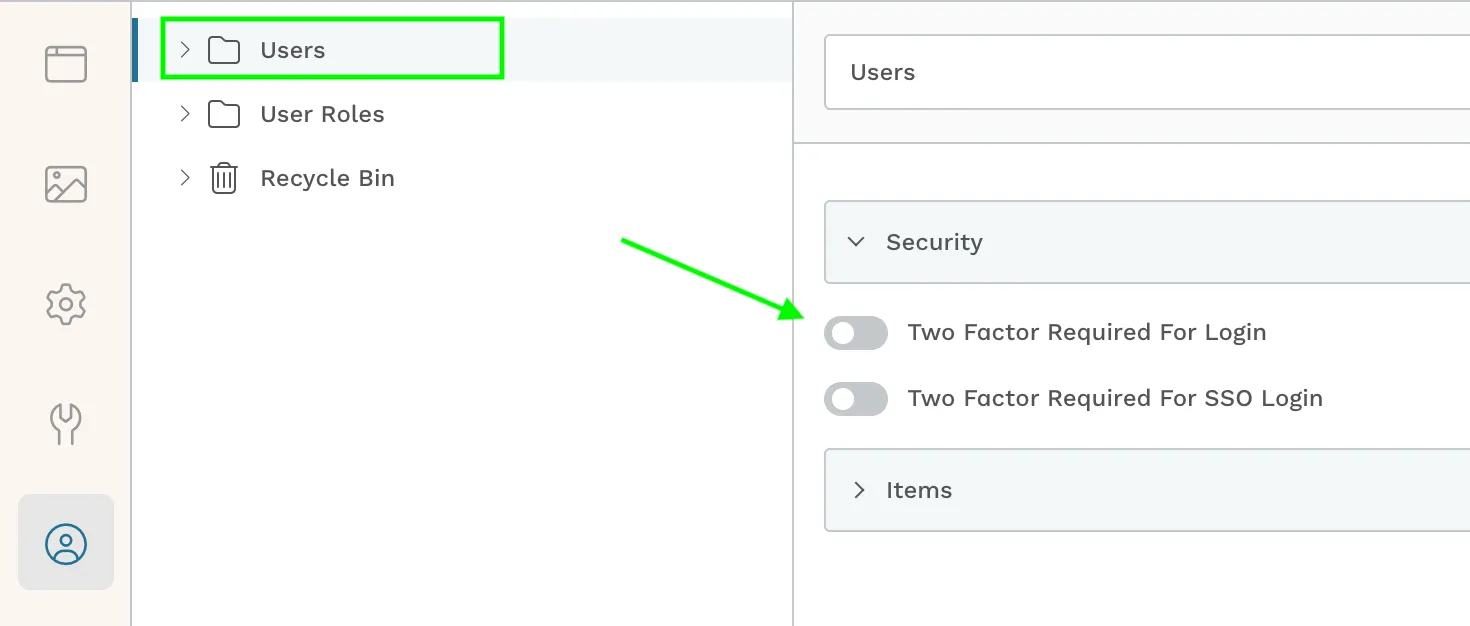
Task: Select the Users tree item label
Action: [x=293, y=50]
